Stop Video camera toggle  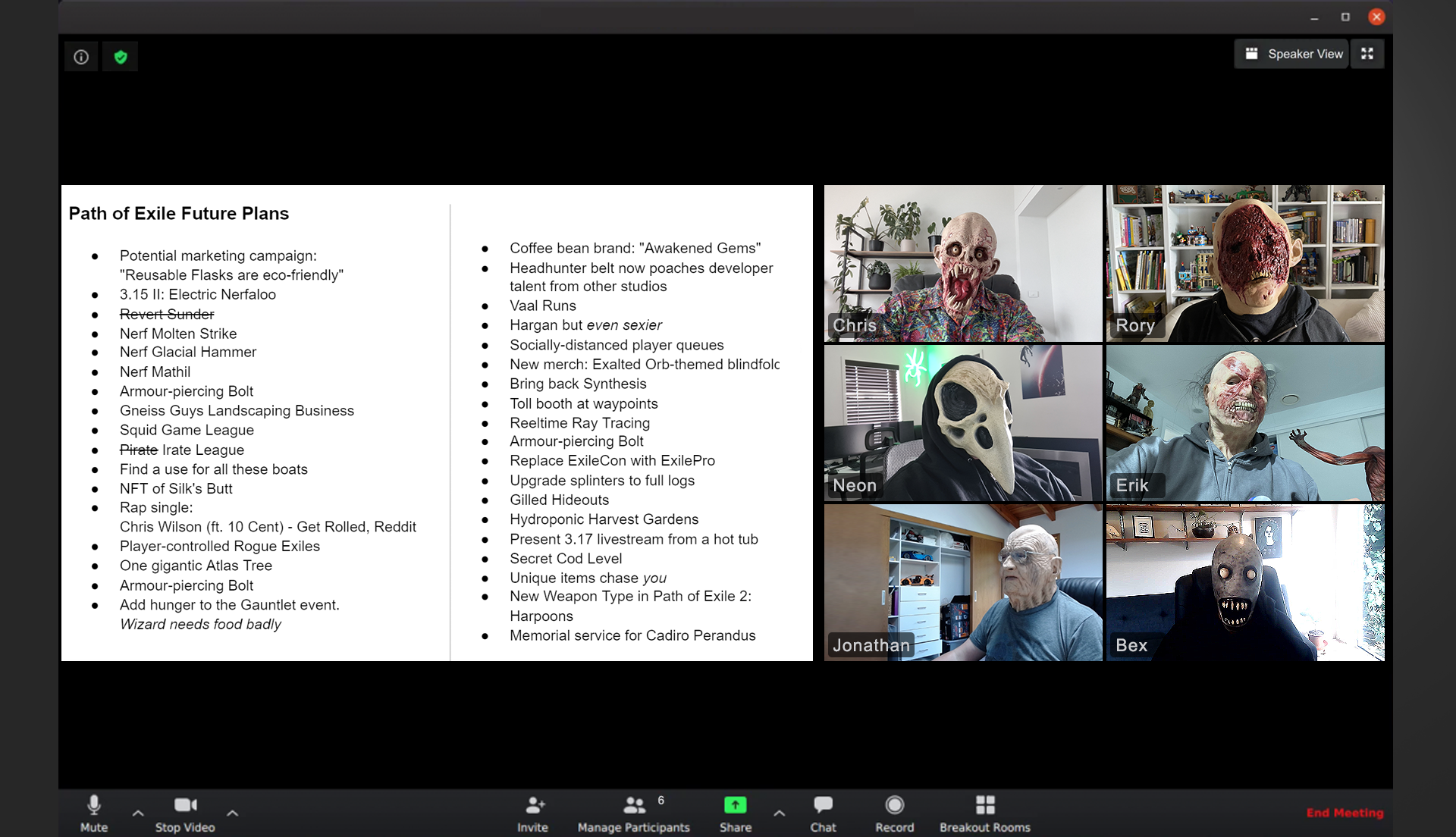pyautogui.click(x=185, y=813)
